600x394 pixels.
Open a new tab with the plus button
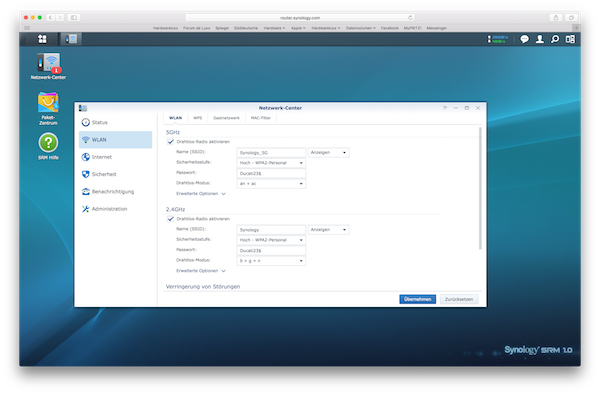576,28
